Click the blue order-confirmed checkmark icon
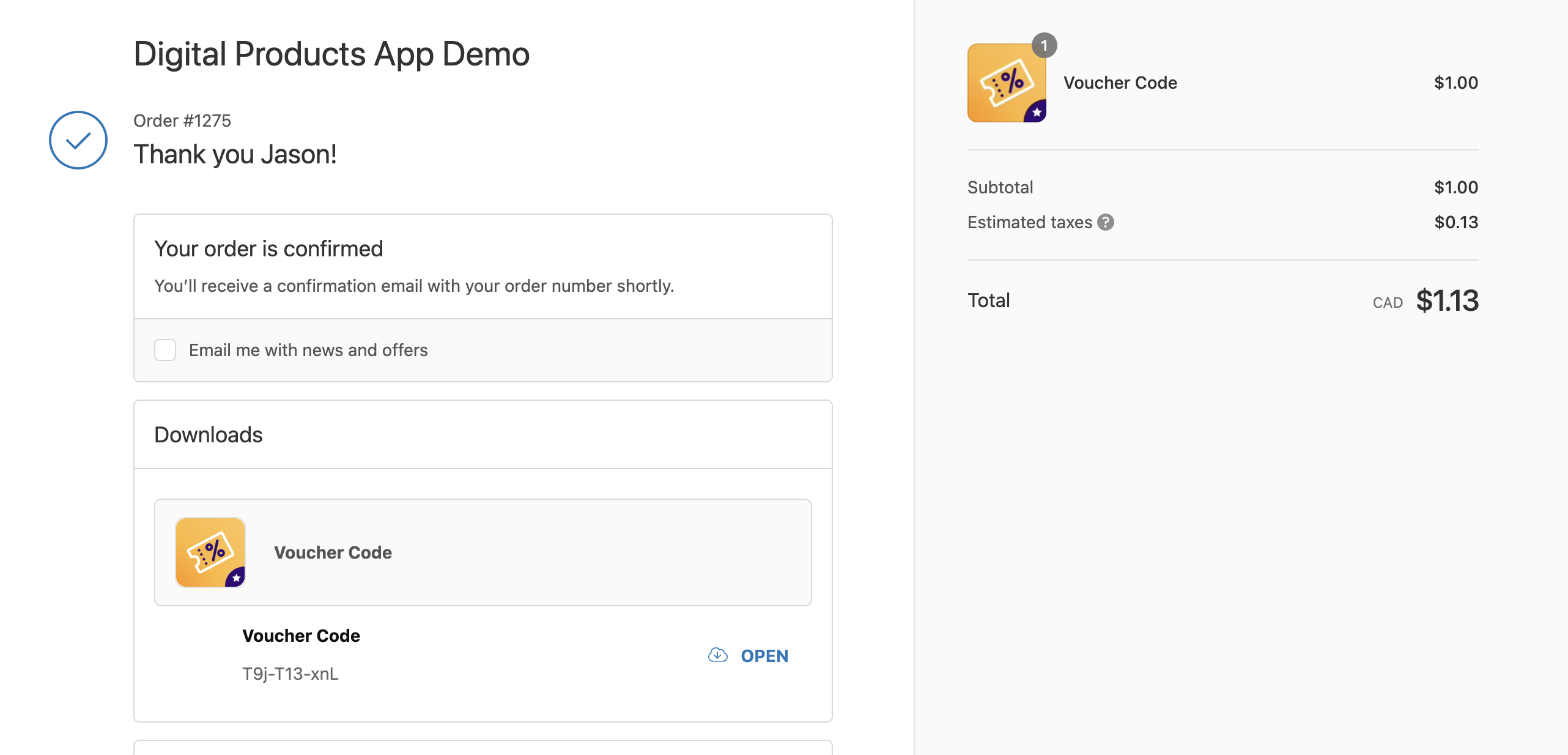1568x755 pixels. tap(77, 139)
